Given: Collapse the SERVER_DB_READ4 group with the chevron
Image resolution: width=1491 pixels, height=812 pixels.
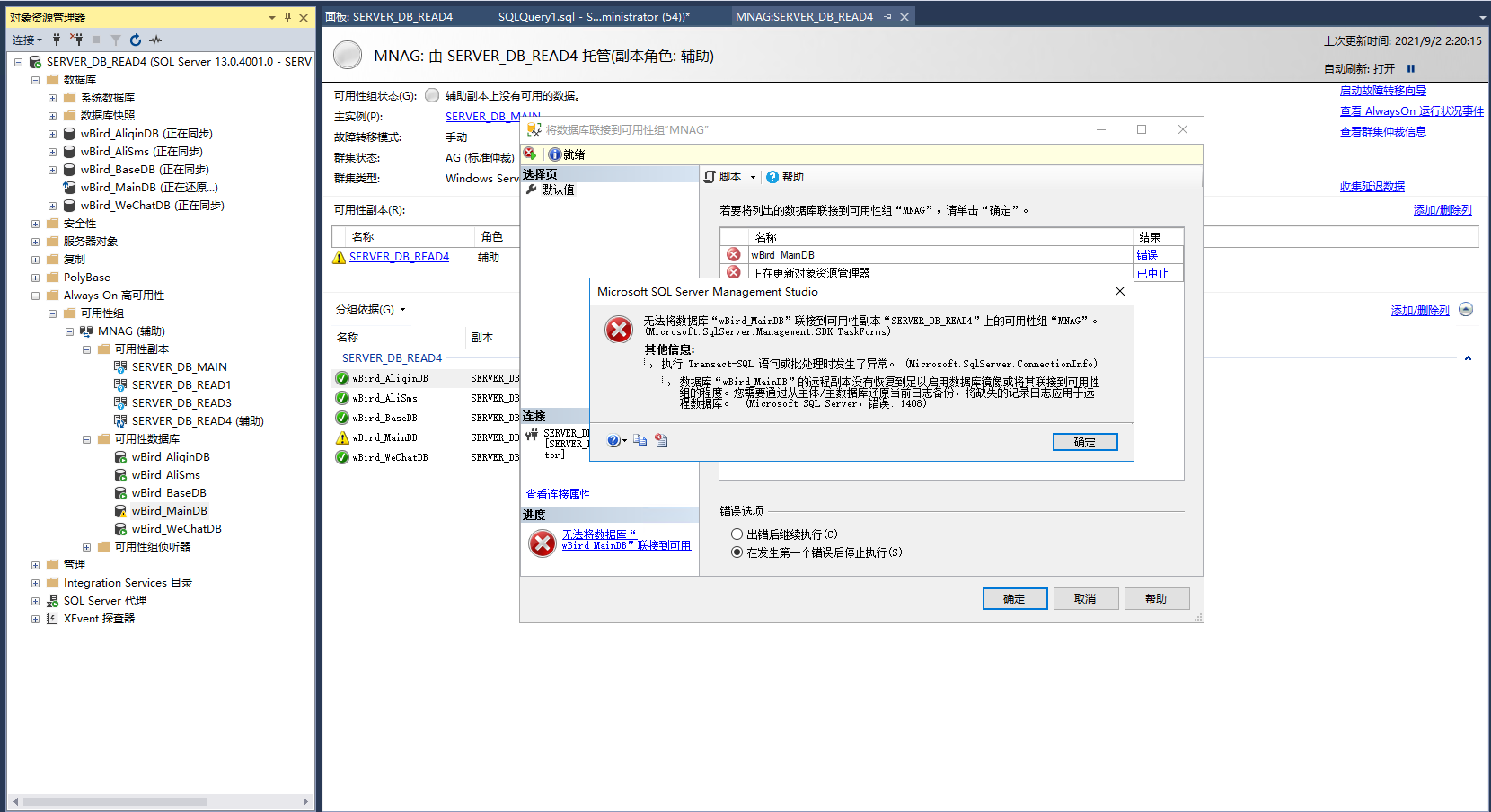Looking at the screenshot, I should pos(1468,358).
